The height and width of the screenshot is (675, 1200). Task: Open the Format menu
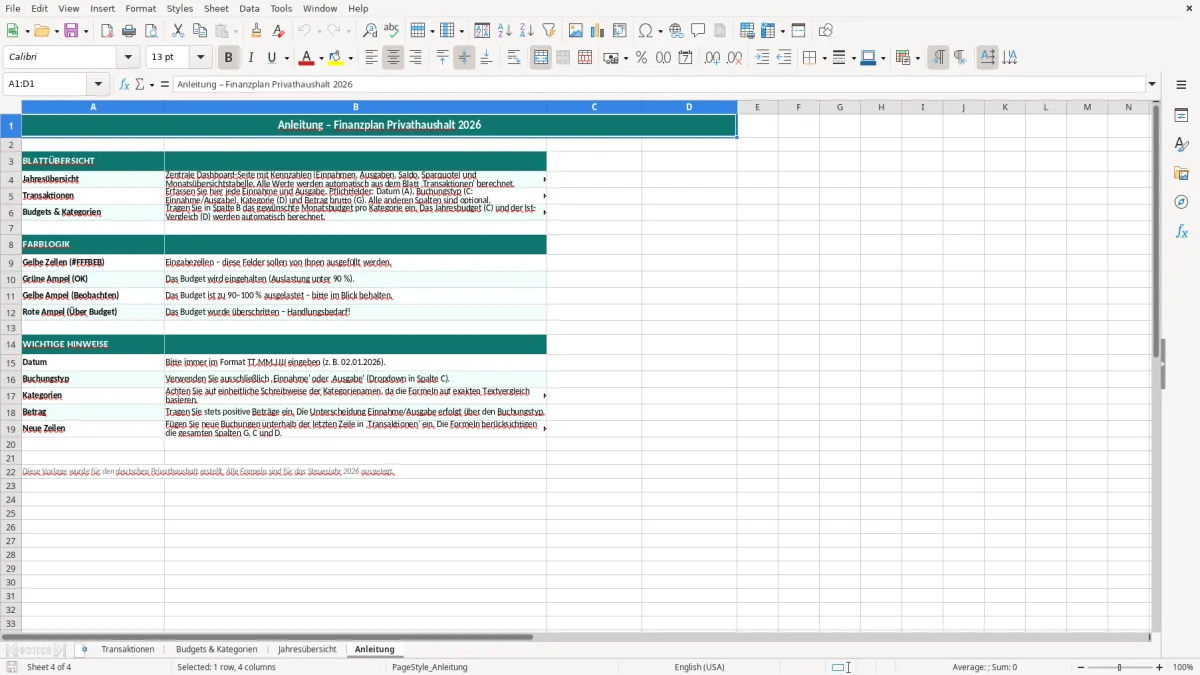[140, 8]
